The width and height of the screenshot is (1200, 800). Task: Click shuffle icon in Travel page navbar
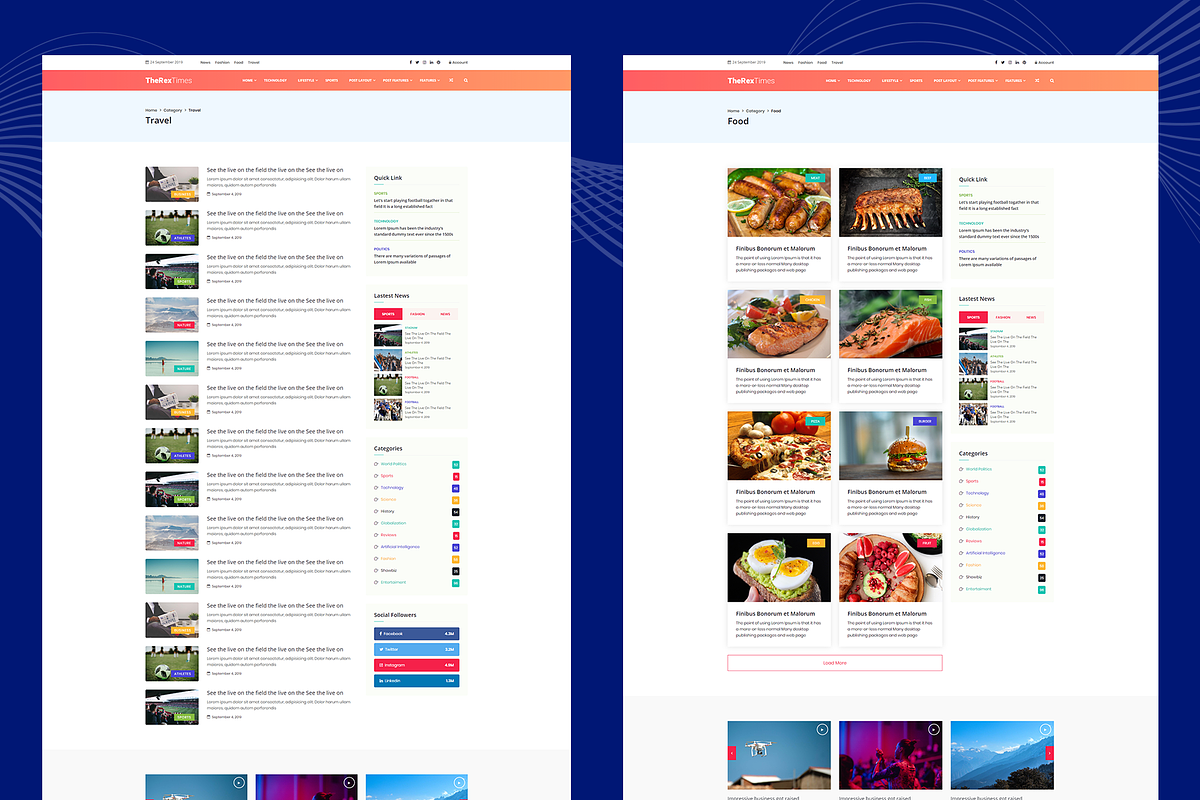pos(451,80)
